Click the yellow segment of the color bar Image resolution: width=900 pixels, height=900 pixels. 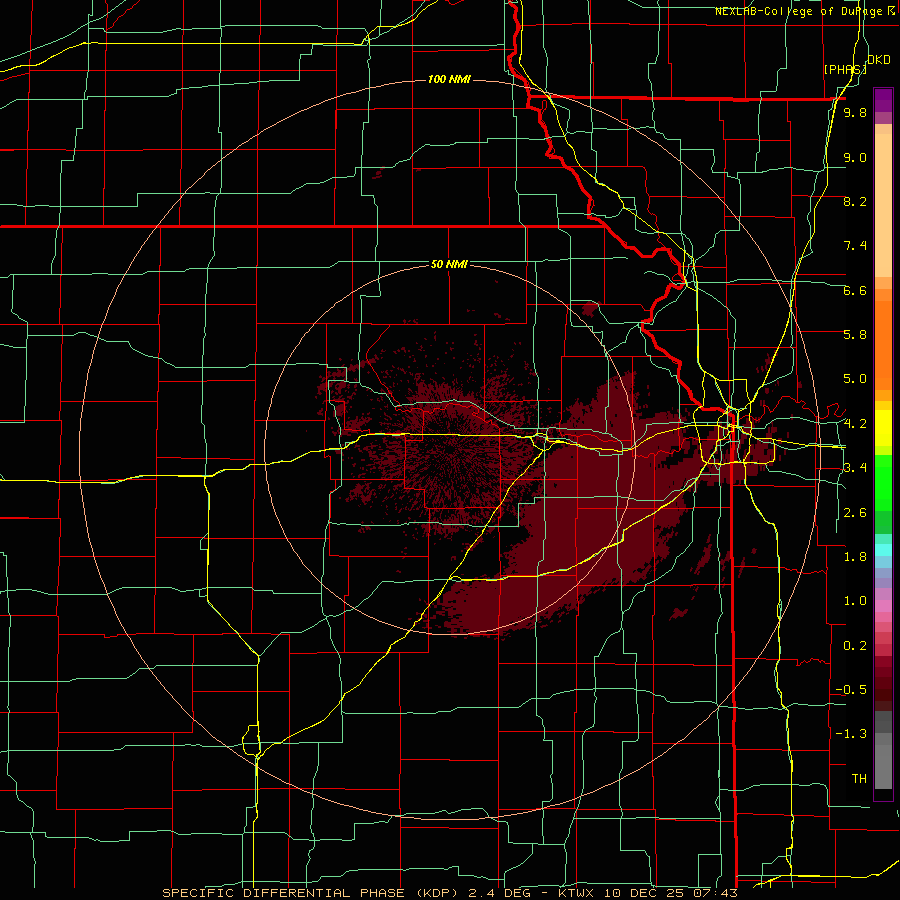pyautogui.click(x=883, y=428)
